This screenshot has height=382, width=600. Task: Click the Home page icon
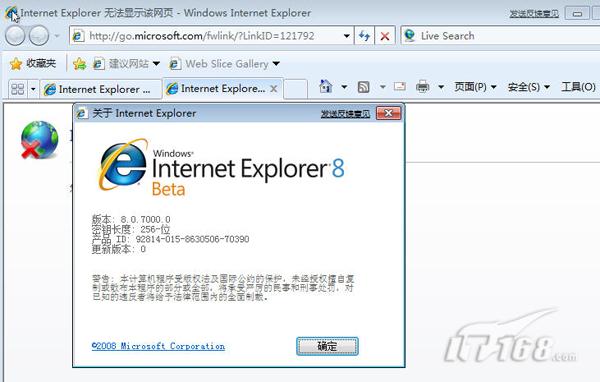point(326,87)
